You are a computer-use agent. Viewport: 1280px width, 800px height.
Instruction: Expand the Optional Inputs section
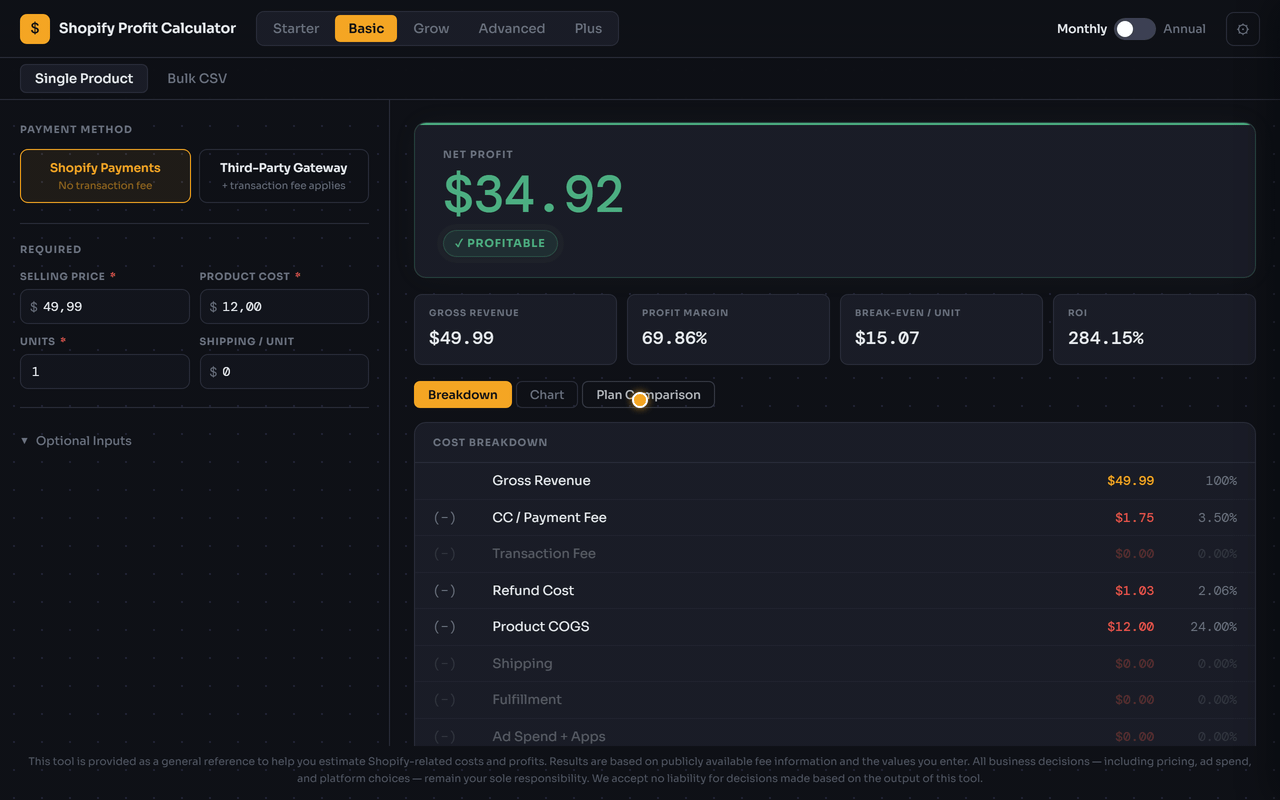76,441
